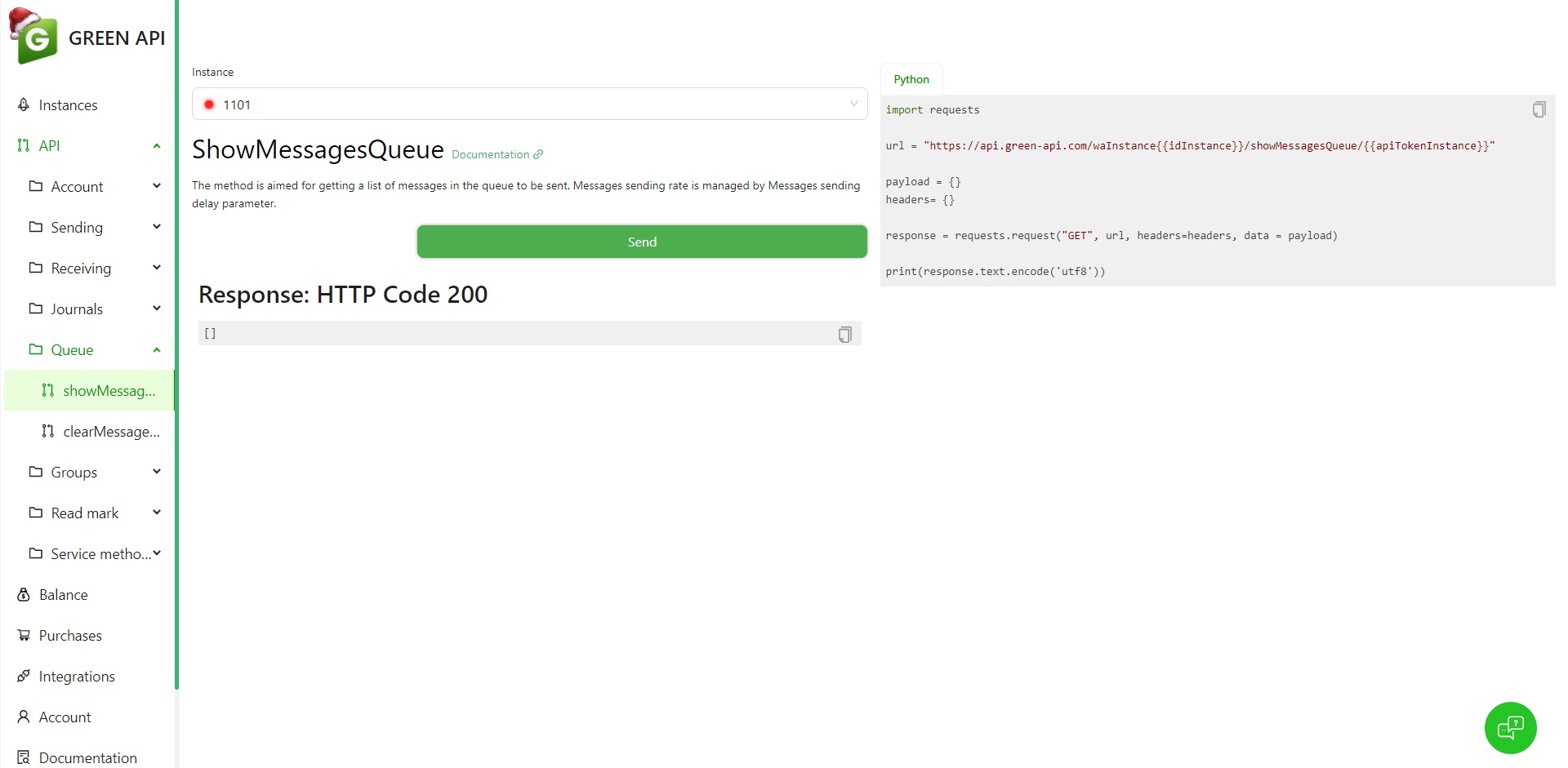Copy the Python code snippet

tap(1539, 109)
